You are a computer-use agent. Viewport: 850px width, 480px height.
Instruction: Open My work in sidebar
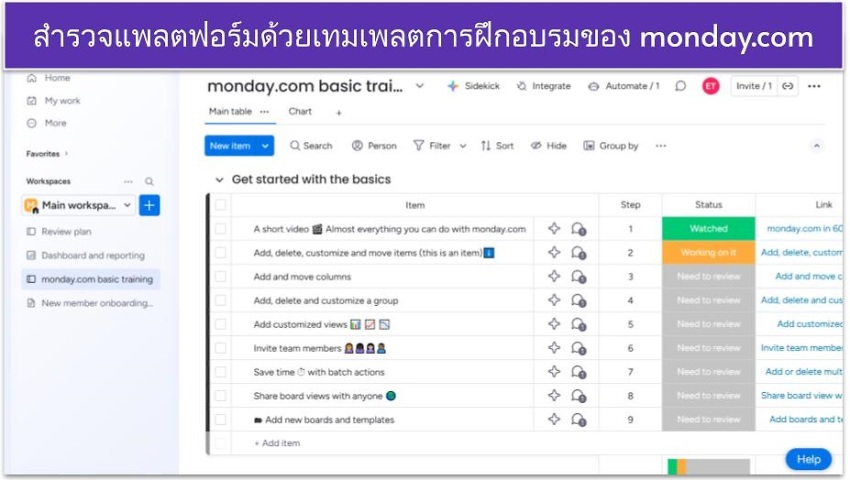point(54,101)
